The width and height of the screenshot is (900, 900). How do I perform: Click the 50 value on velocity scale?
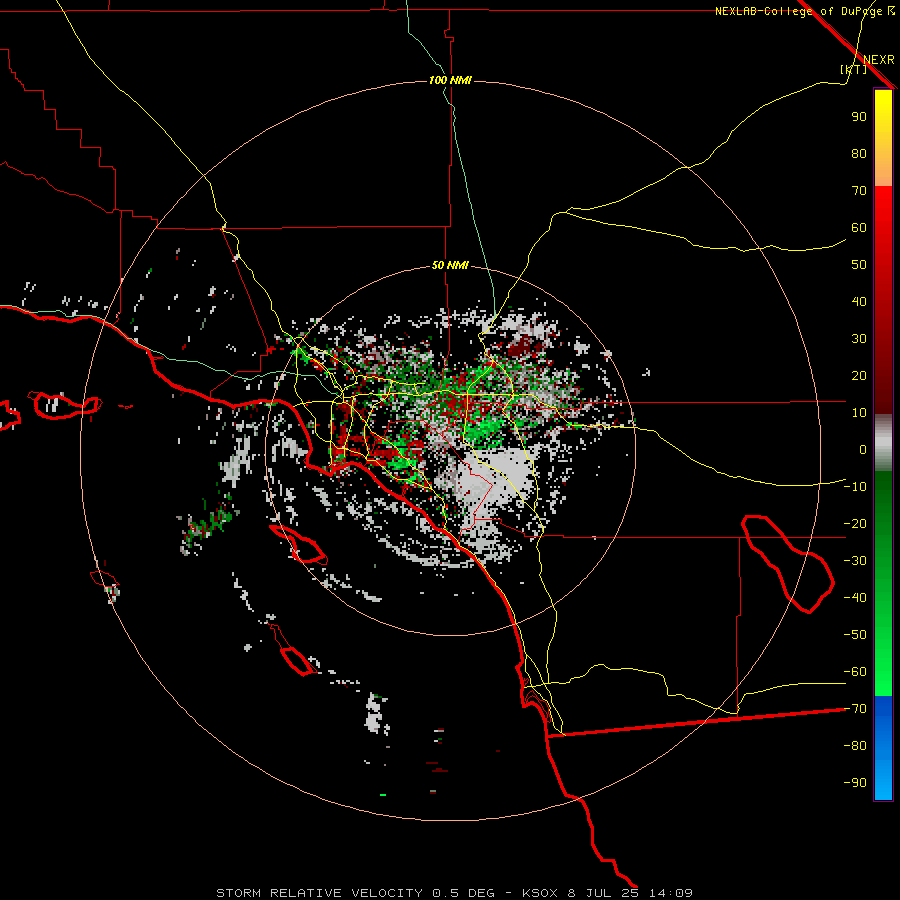pos(859,265)
